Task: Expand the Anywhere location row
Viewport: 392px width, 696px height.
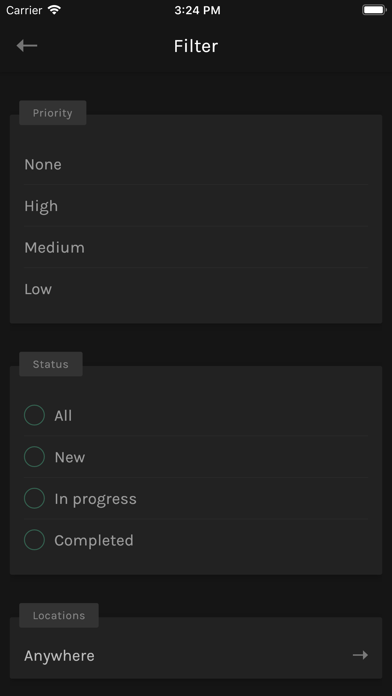Action: [x=196, y=655]
